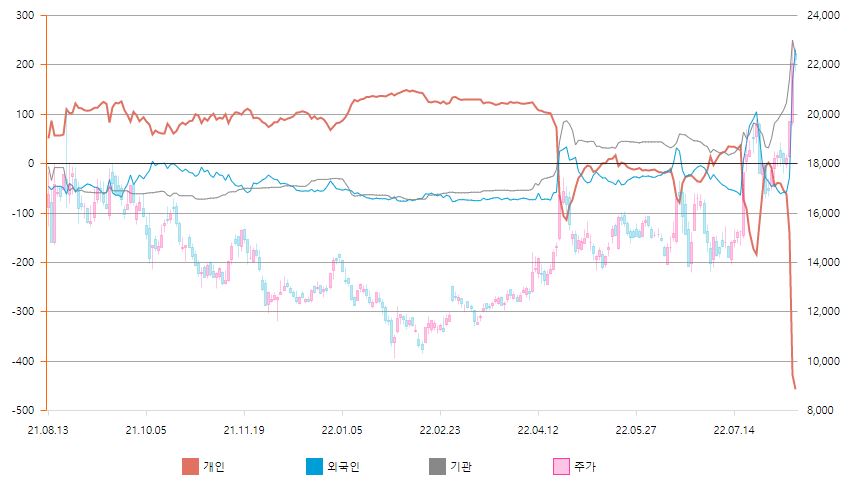Hide the 외국인 series via legend text
Viewport: 860px width, 493px height.
point(342,466)
